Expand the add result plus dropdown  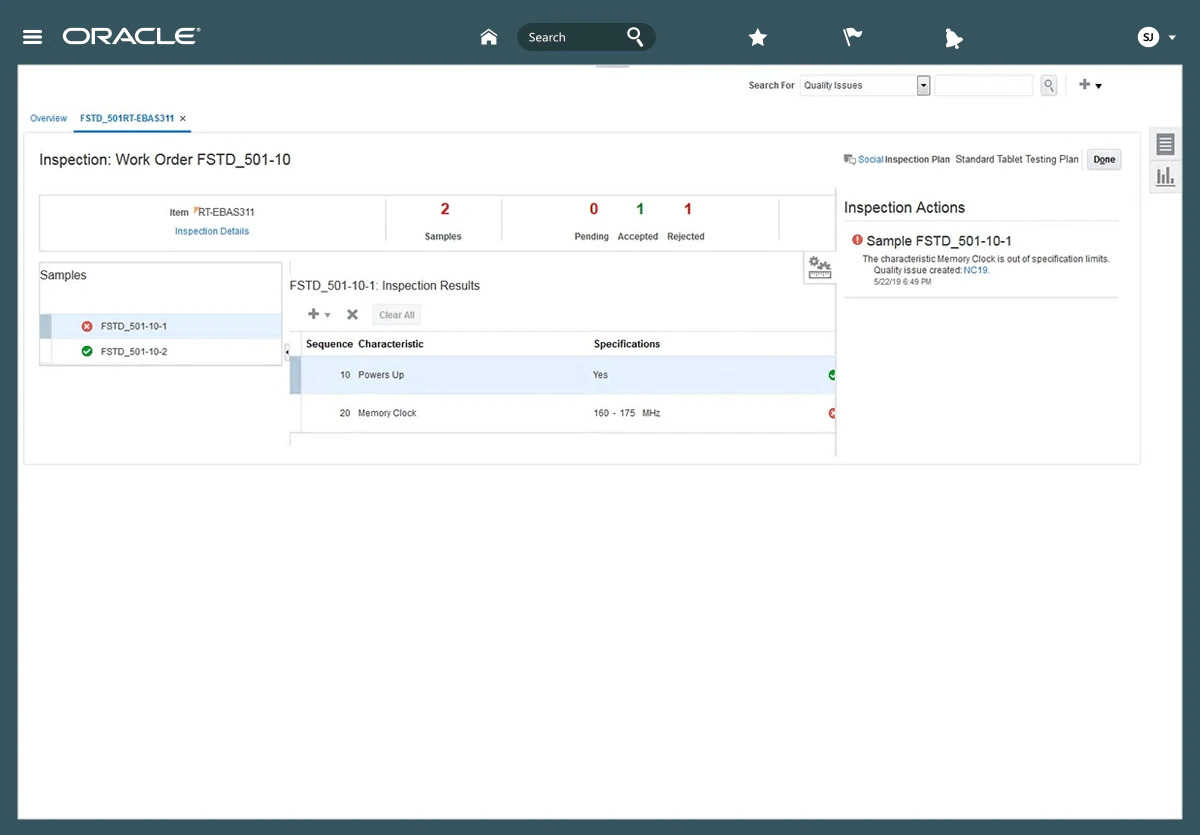[x=319, y=315]
